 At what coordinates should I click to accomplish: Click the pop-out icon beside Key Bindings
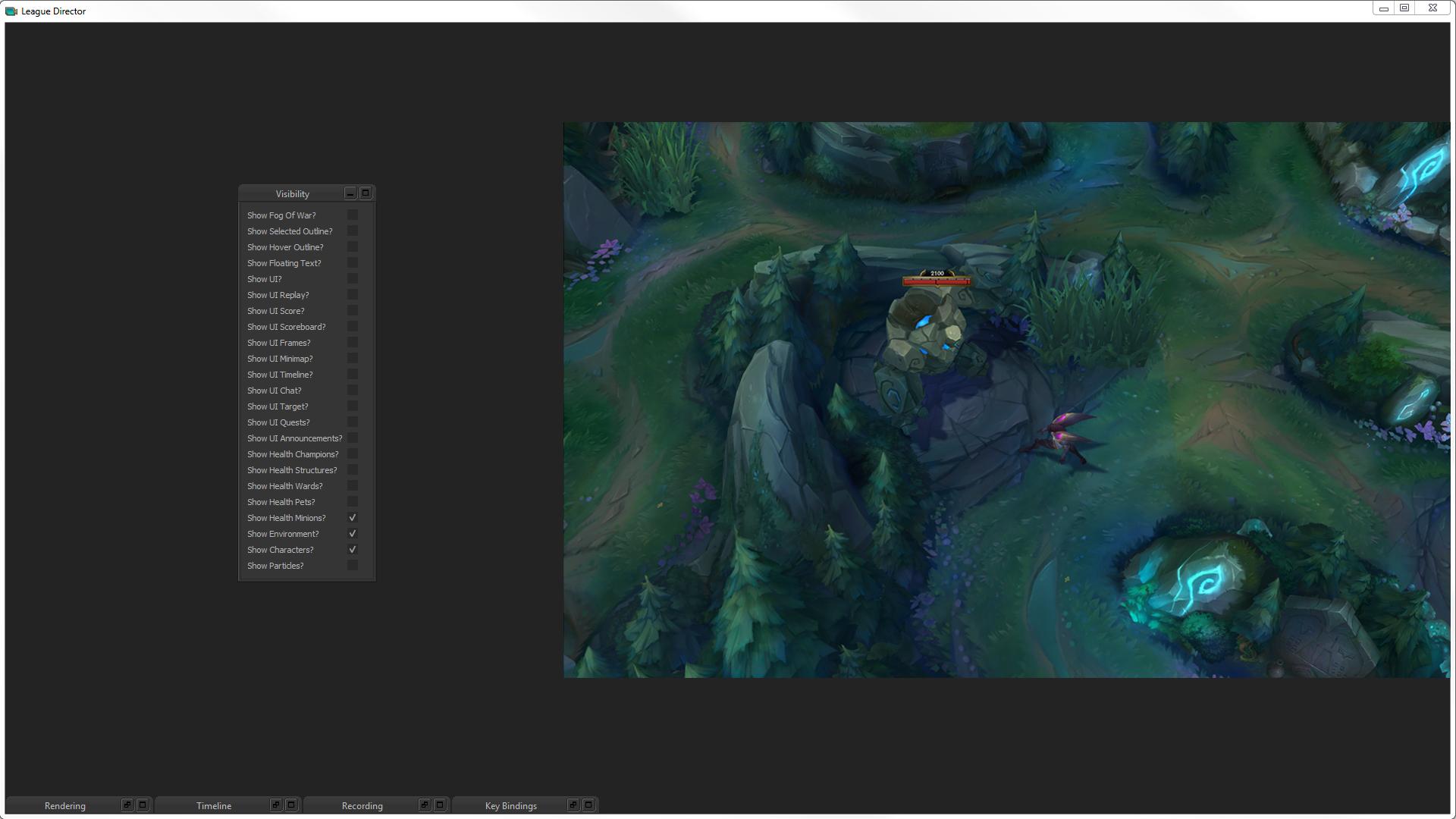[574, 805]
